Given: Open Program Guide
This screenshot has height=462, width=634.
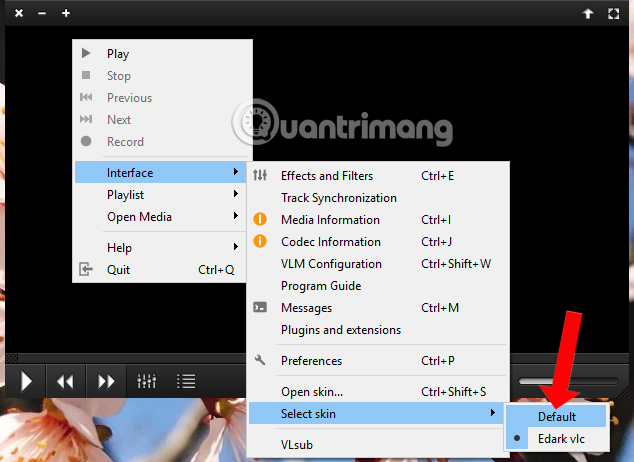Looking at the screenshot, I should 378,286.
